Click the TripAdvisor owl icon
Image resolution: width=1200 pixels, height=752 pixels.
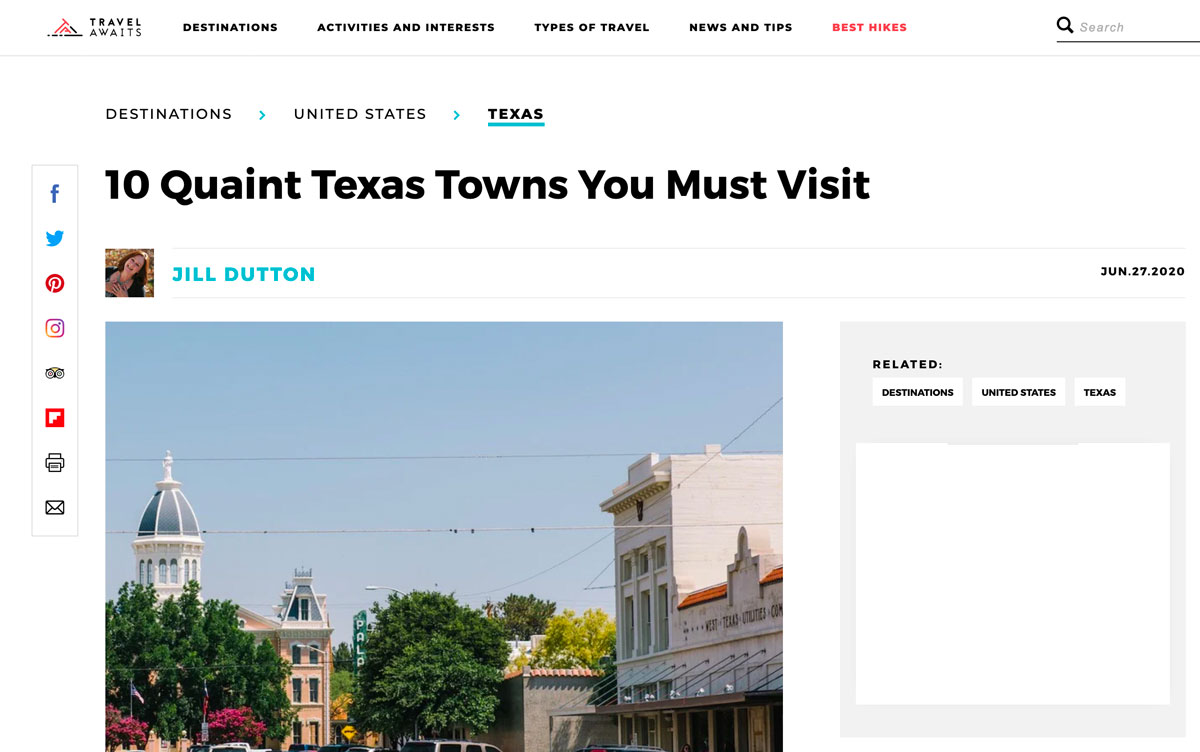(55, 372)
